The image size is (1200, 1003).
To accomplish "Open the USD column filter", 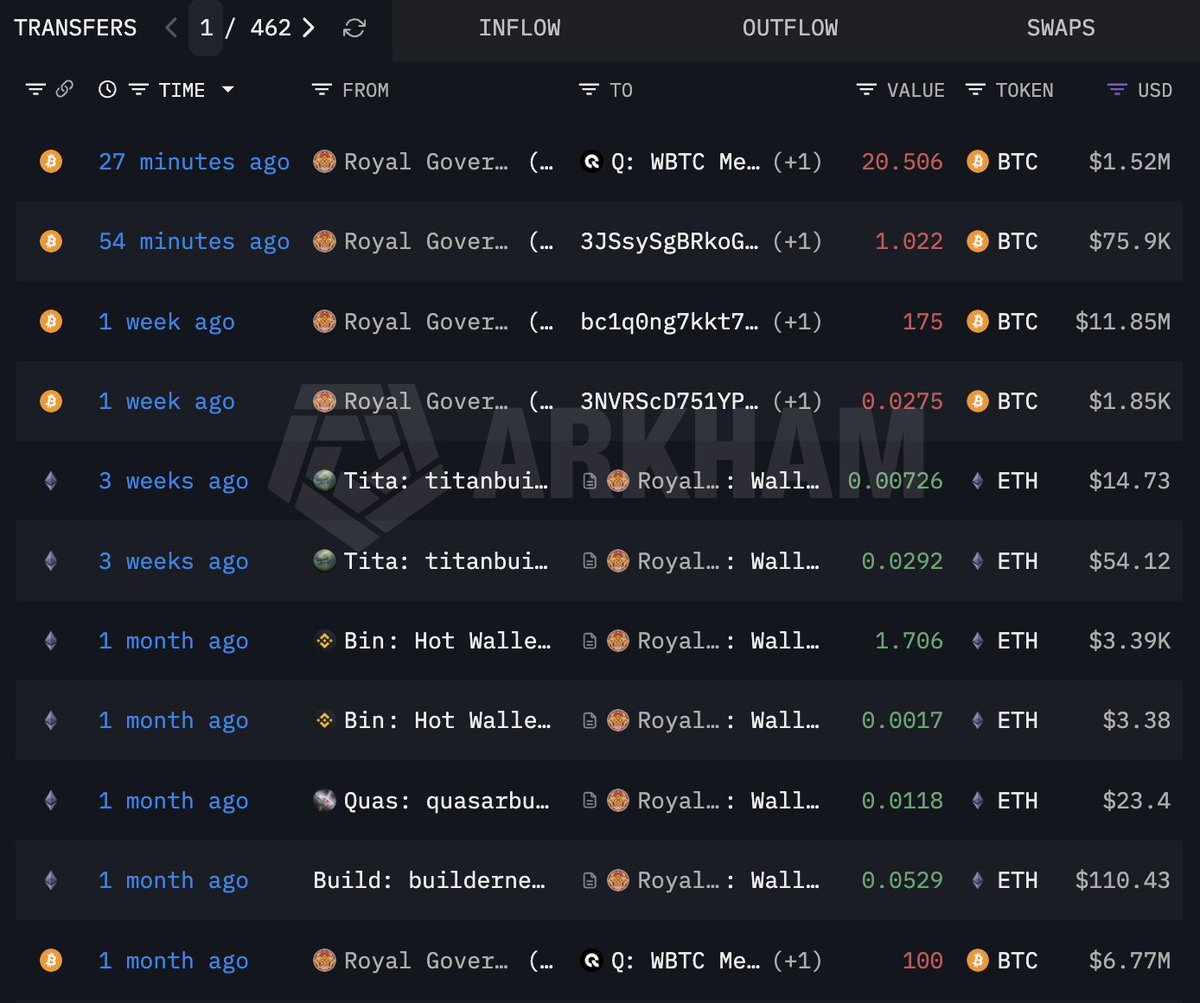I will click(1117, 90).
